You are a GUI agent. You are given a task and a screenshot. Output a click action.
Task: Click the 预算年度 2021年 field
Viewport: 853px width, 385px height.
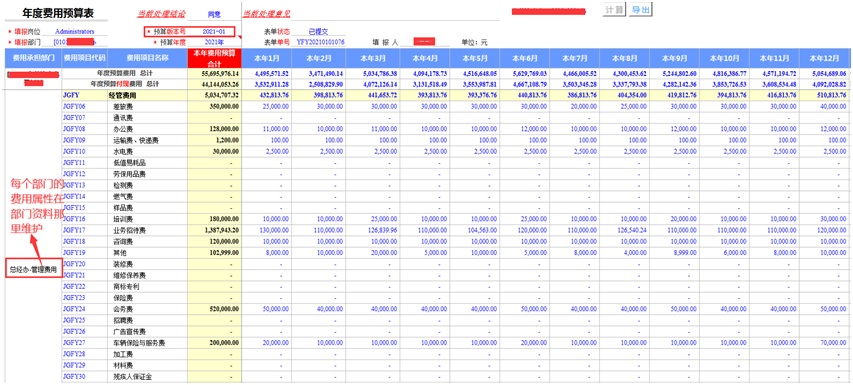(x=214, y=41)
